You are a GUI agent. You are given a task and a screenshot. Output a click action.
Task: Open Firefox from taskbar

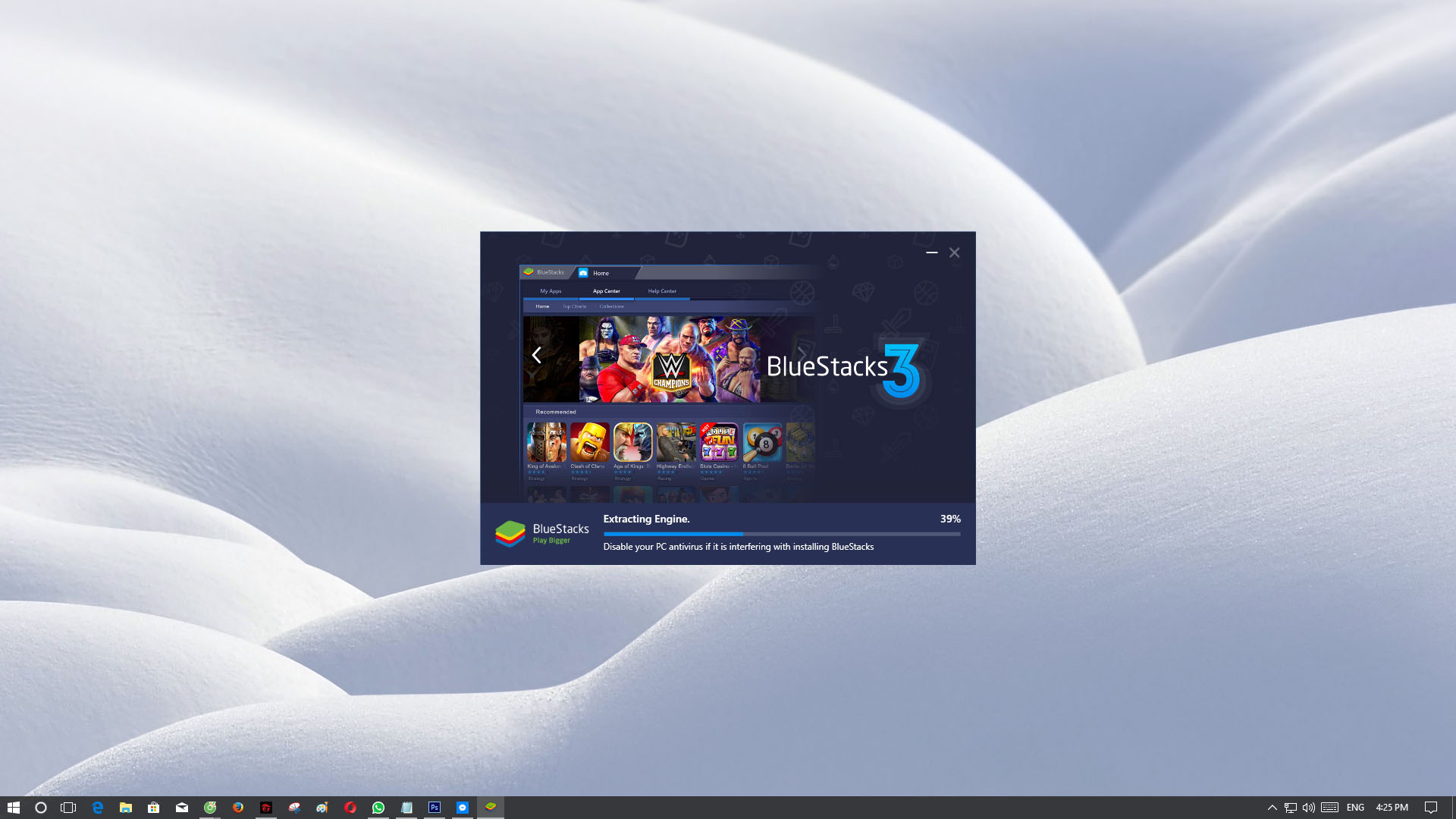238,808
